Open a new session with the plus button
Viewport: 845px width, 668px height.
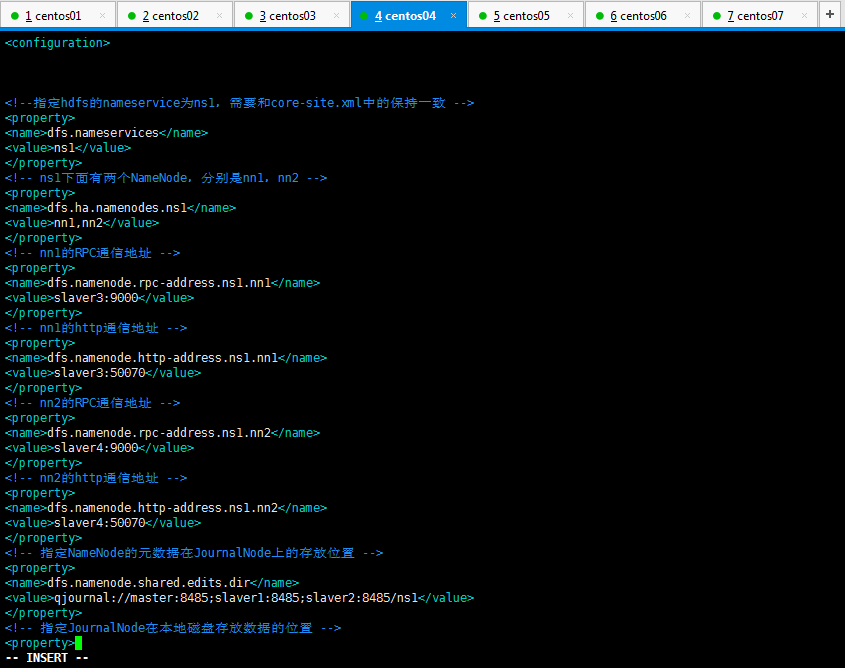click(830, 14)
